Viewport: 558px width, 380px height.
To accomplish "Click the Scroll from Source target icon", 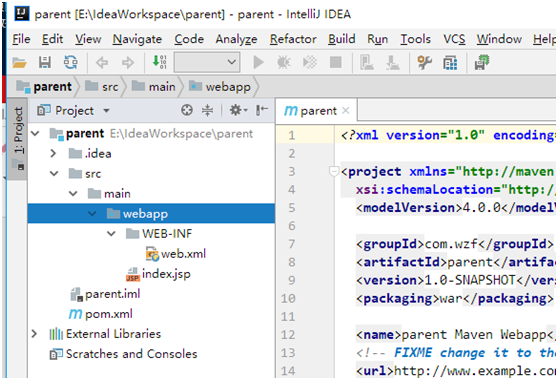I will click(x=187, y=110).
